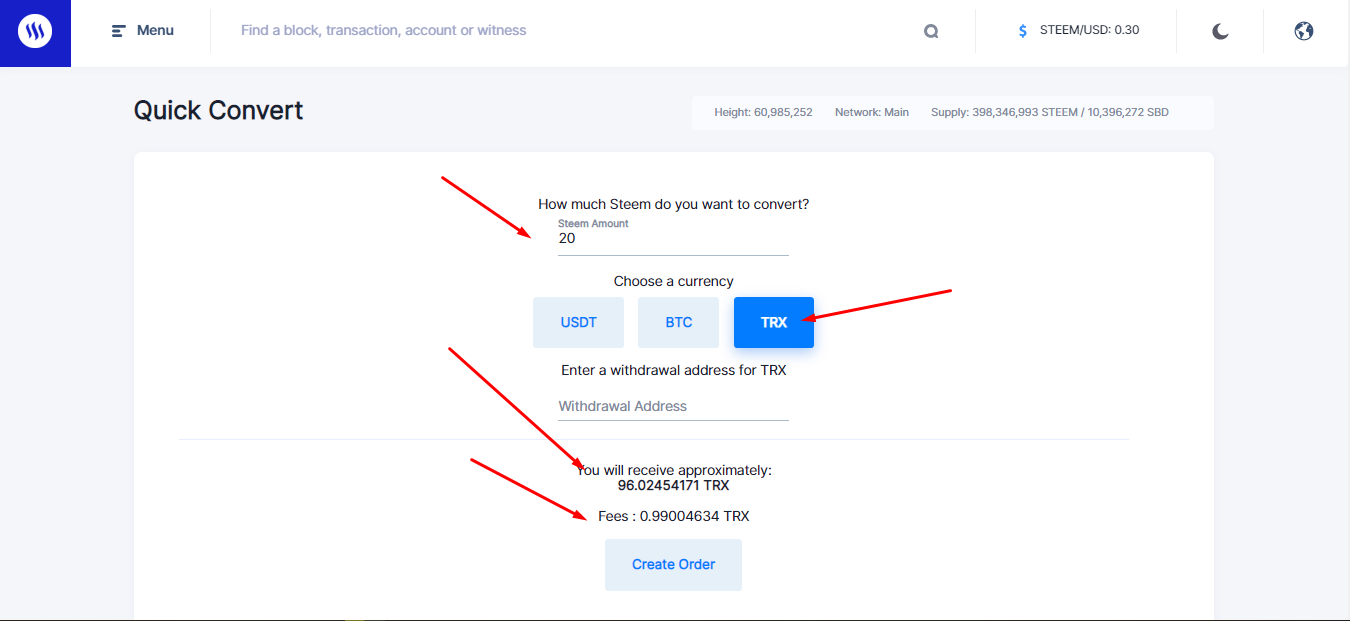Click "How much Steem do you want to convert?"
The width and height of the screenshot is (1350, 621).
point(673,204)
